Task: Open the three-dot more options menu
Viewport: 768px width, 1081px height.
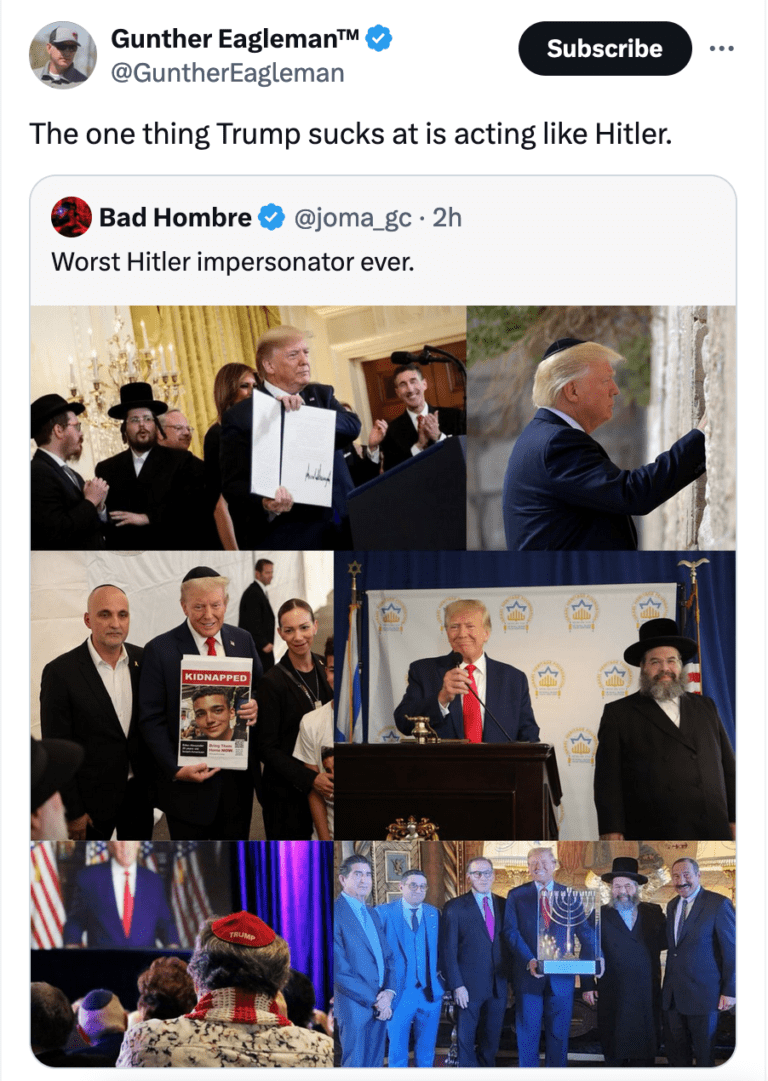Action: pos(721,48)
